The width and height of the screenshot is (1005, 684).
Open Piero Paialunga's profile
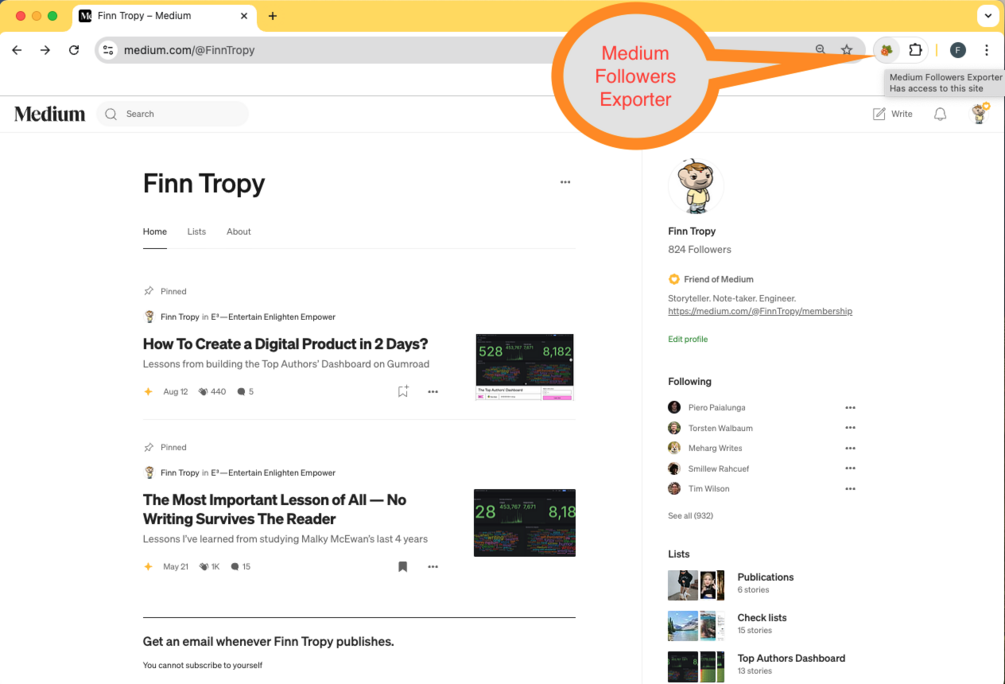coord(717,408)
